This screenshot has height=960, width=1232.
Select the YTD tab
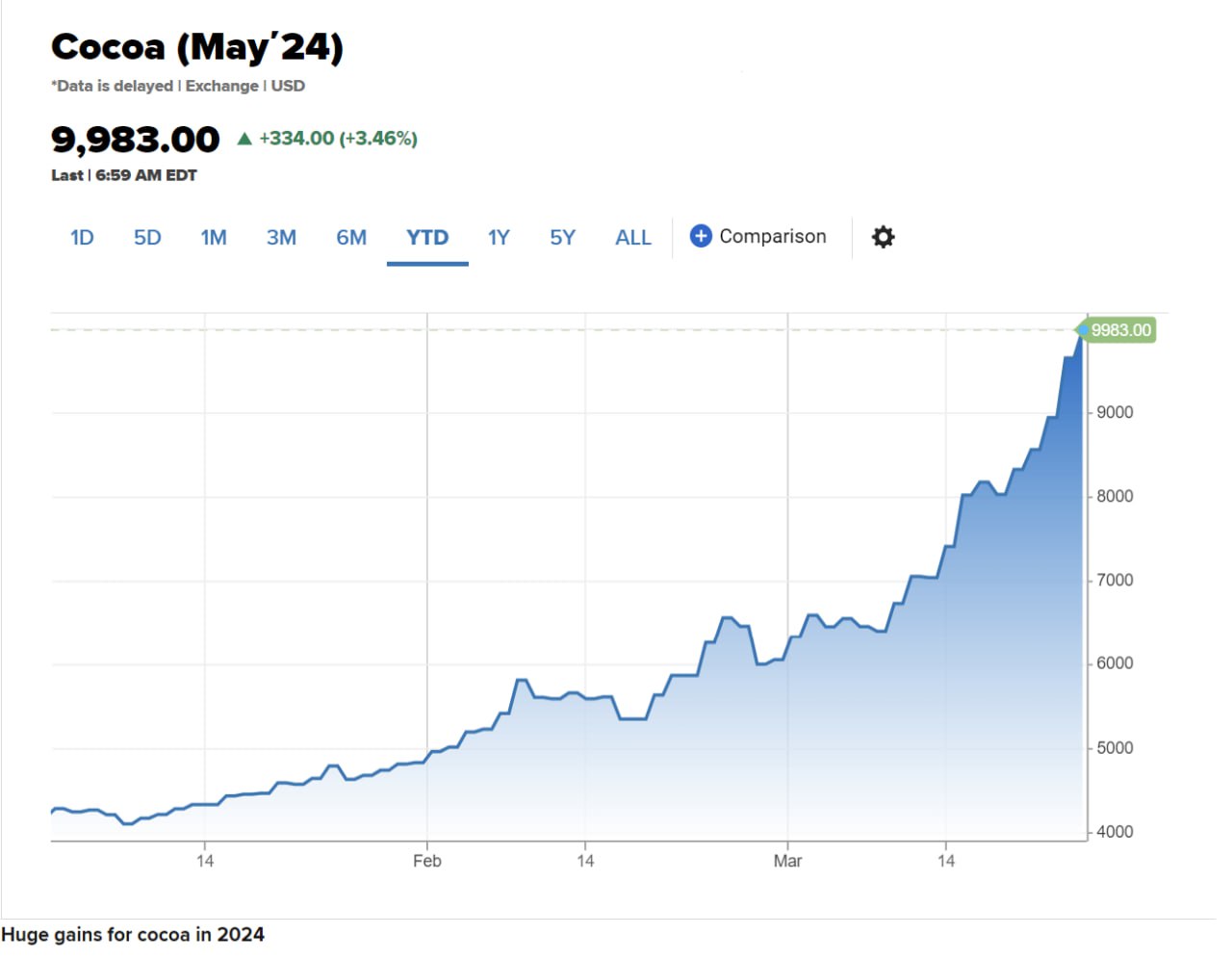click(427, 237)
